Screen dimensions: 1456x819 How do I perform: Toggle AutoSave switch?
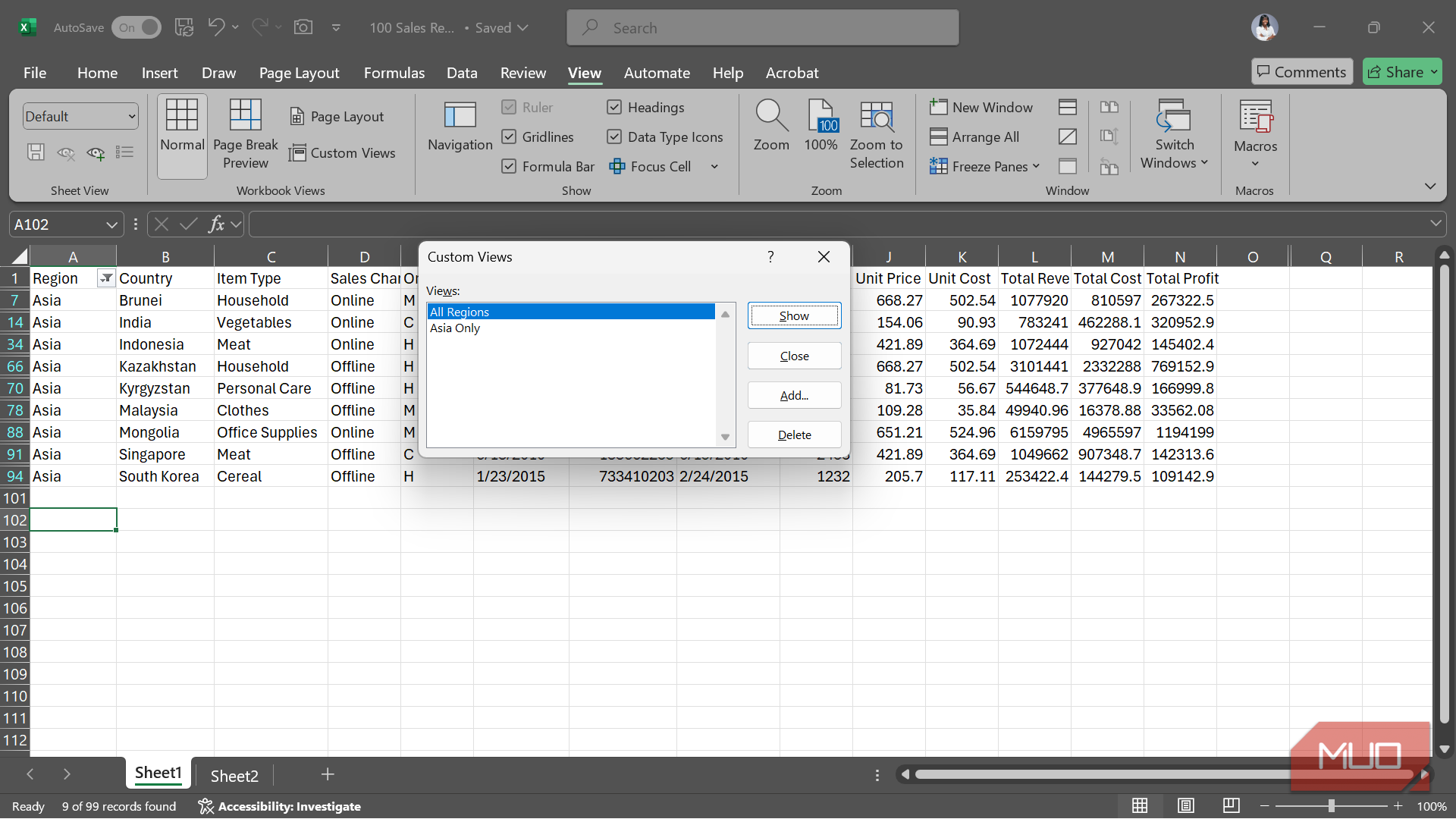[136, 28]
